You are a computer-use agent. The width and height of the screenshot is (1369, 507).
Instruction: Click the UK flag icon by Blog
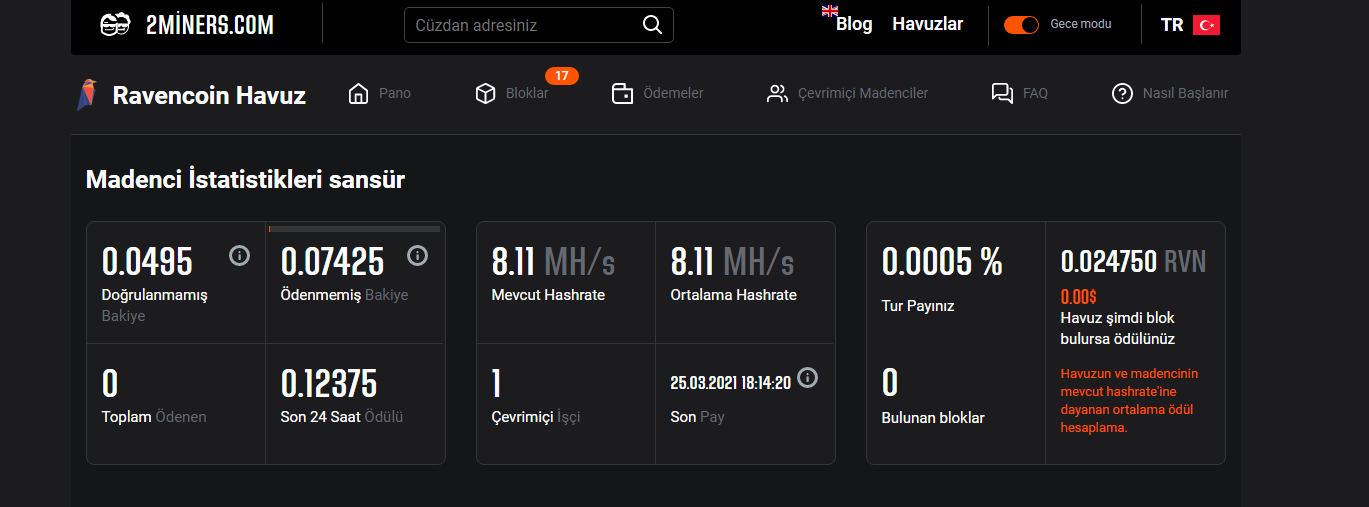coord(829,11)
